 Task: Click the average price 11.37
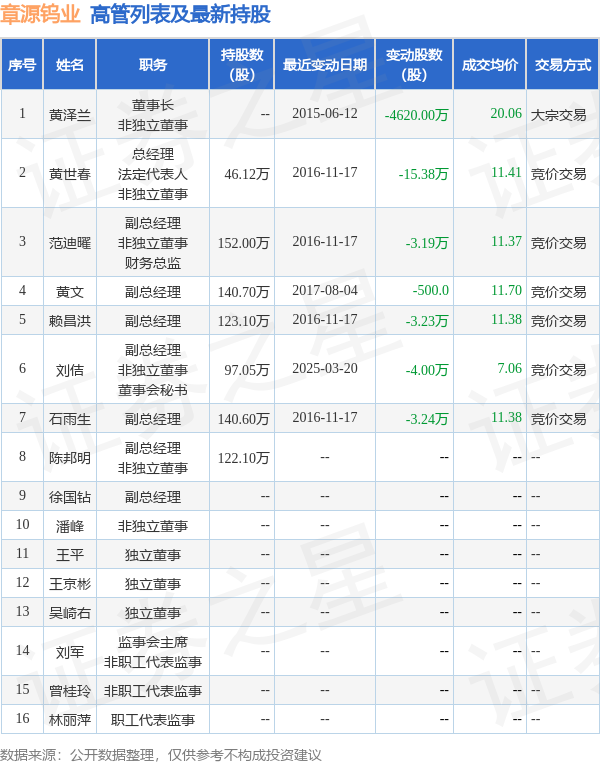click(x=506, y=241)
